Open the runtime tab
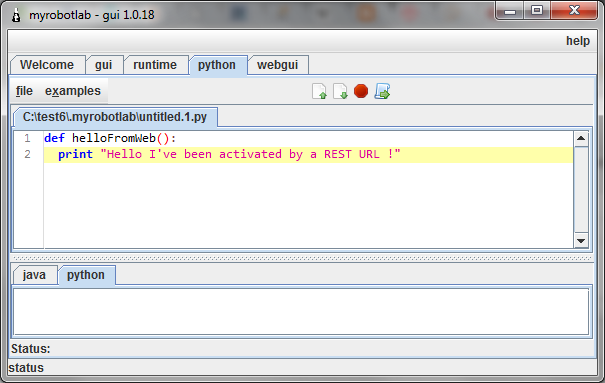The height and width of the screenshot is (383, 605). pyautogui.click(x=155, y=65)
